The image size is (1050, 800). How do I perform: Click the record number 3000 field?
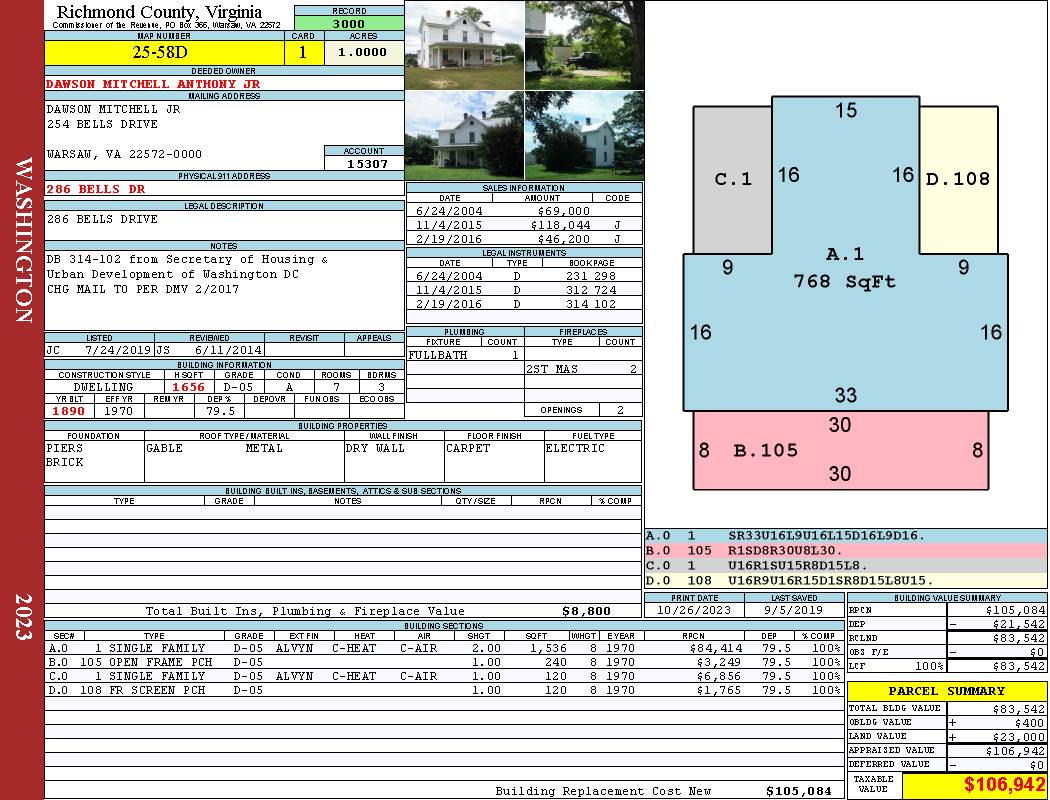tap(349, 24)
